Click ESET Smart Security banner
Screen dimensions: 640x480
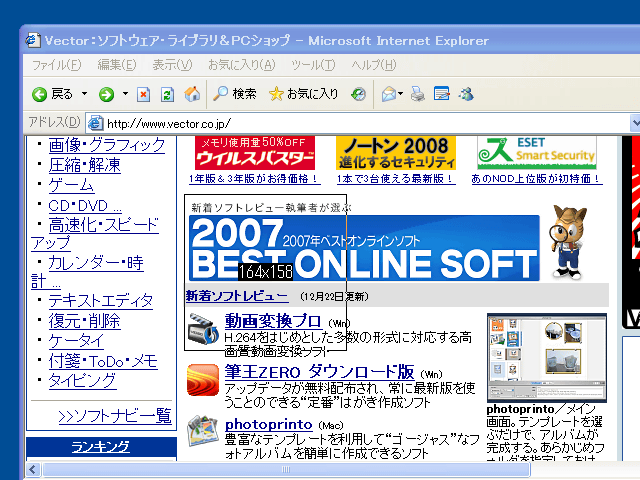(x=537, y=153)
